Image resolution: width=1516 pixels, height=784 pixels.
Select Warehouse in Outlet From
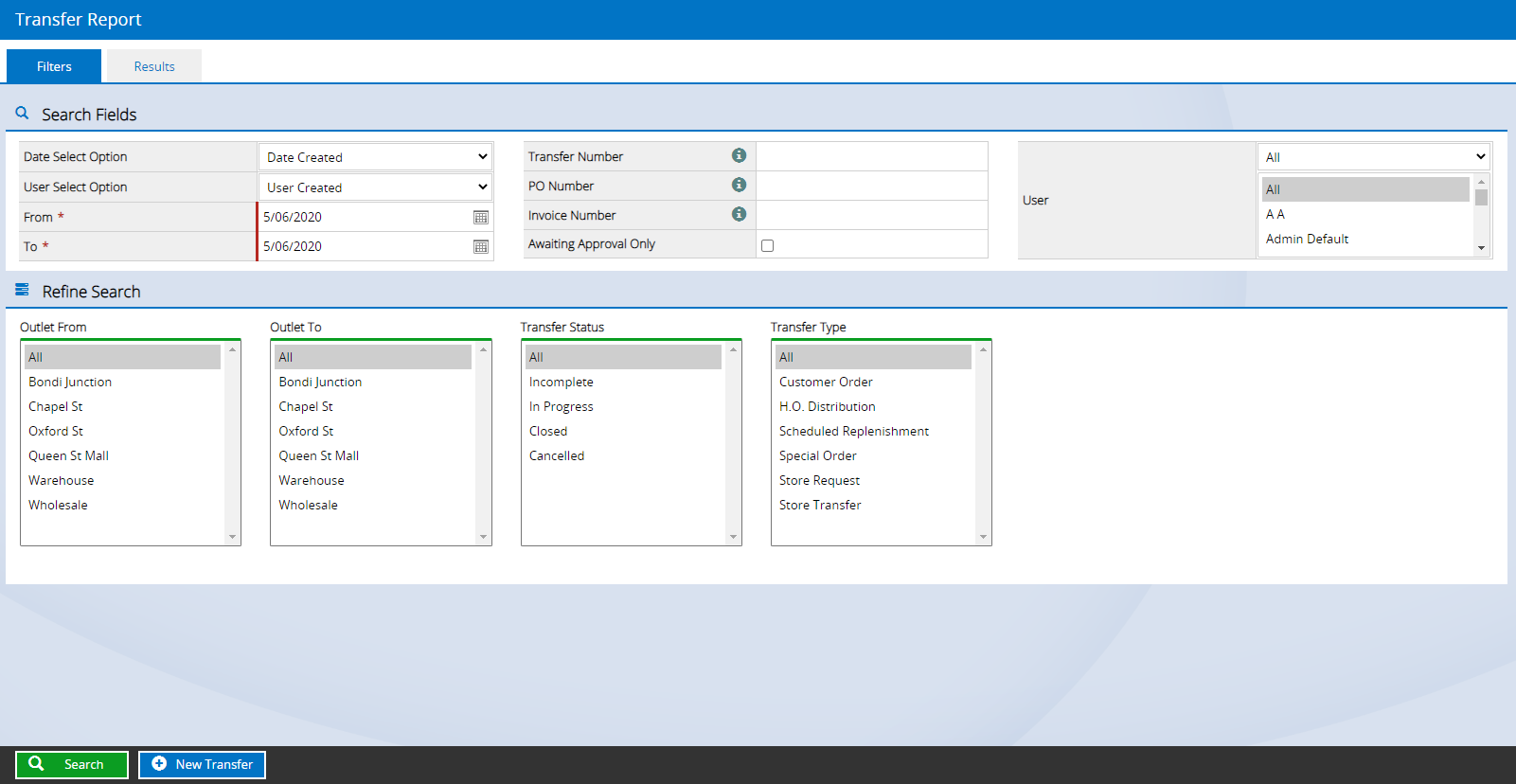pyautogui.click(x=122, y=480)
